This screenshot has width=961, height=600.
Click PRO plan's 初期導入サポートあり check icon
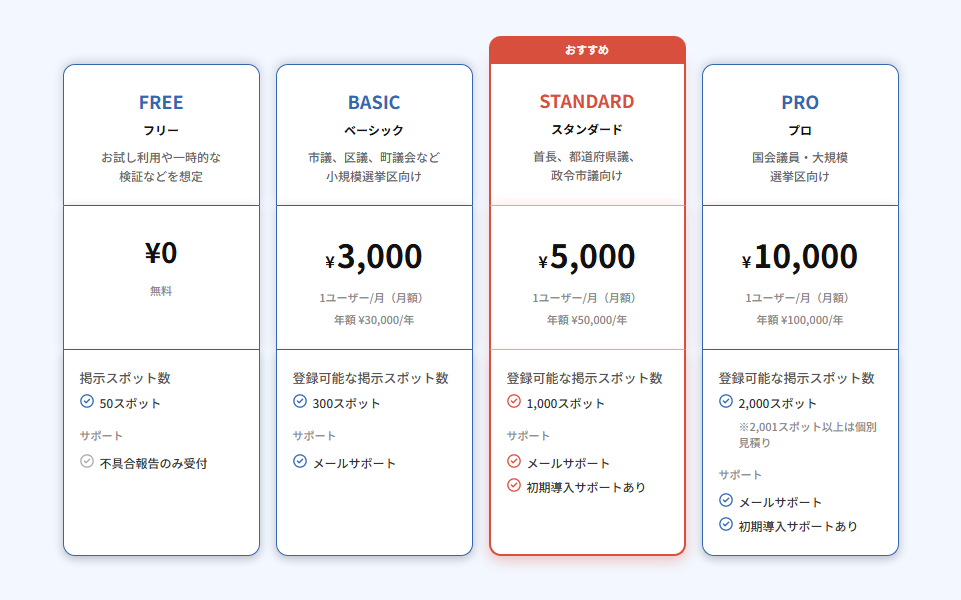click(x=726, y=525)
